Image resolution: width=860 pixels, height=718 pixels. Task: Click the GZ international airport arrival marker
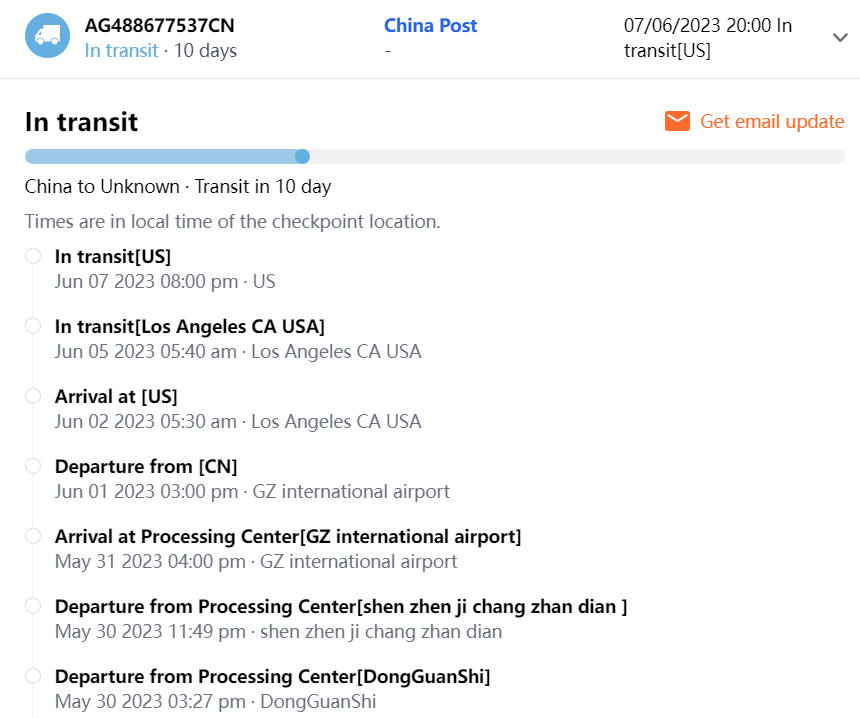(x=33, y=536)
